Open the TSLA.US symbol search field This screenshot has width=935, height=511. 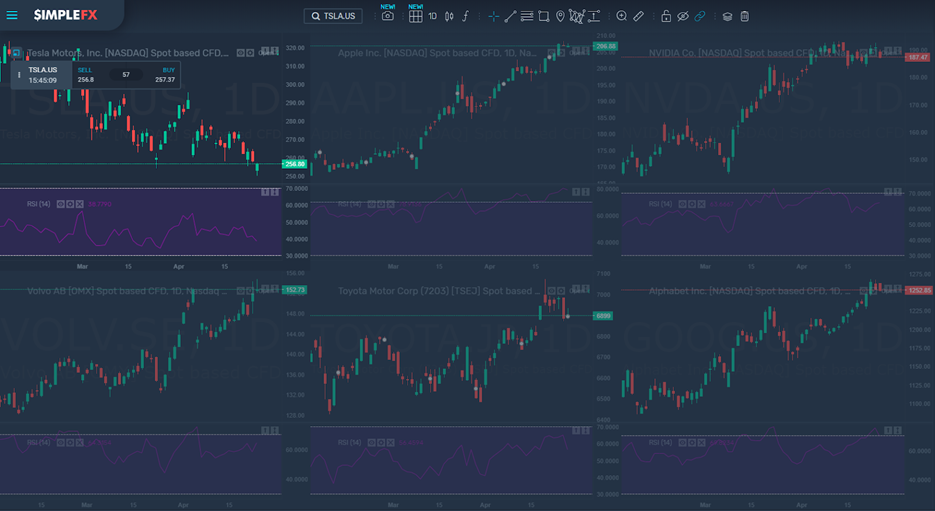[333, 16]
